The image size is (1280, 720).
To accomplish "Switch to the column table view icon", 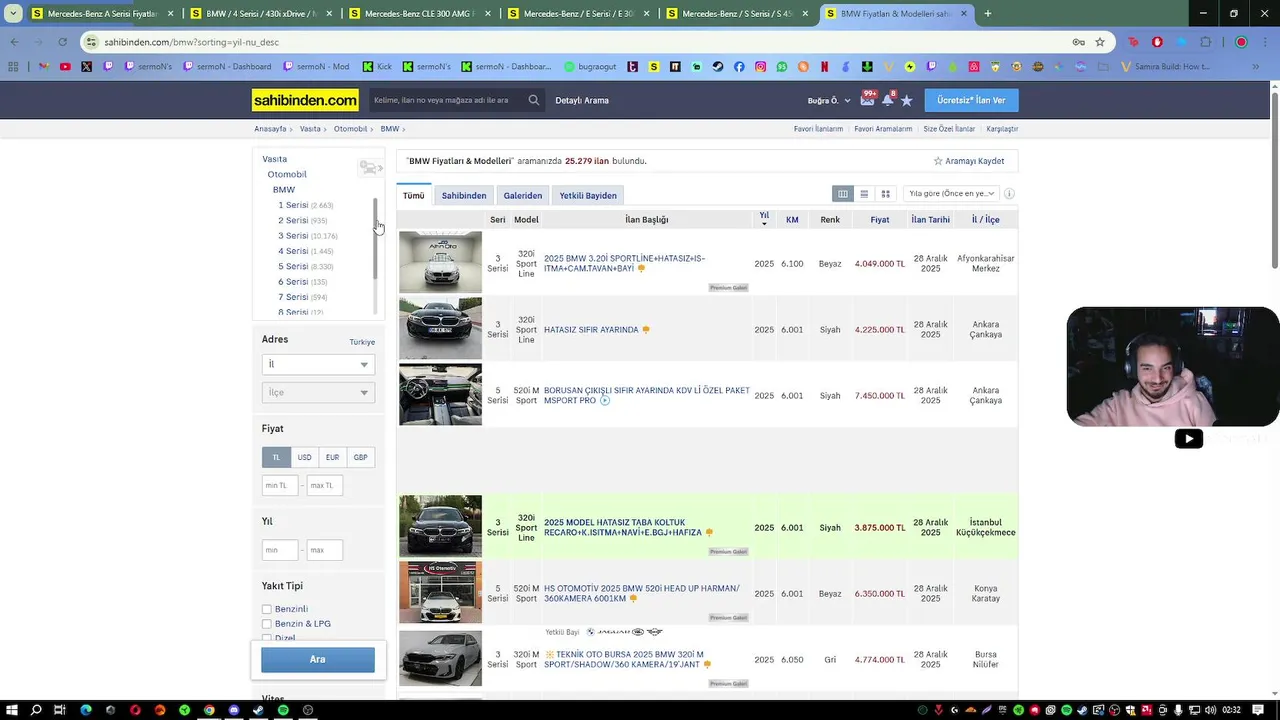I will 843,194.
